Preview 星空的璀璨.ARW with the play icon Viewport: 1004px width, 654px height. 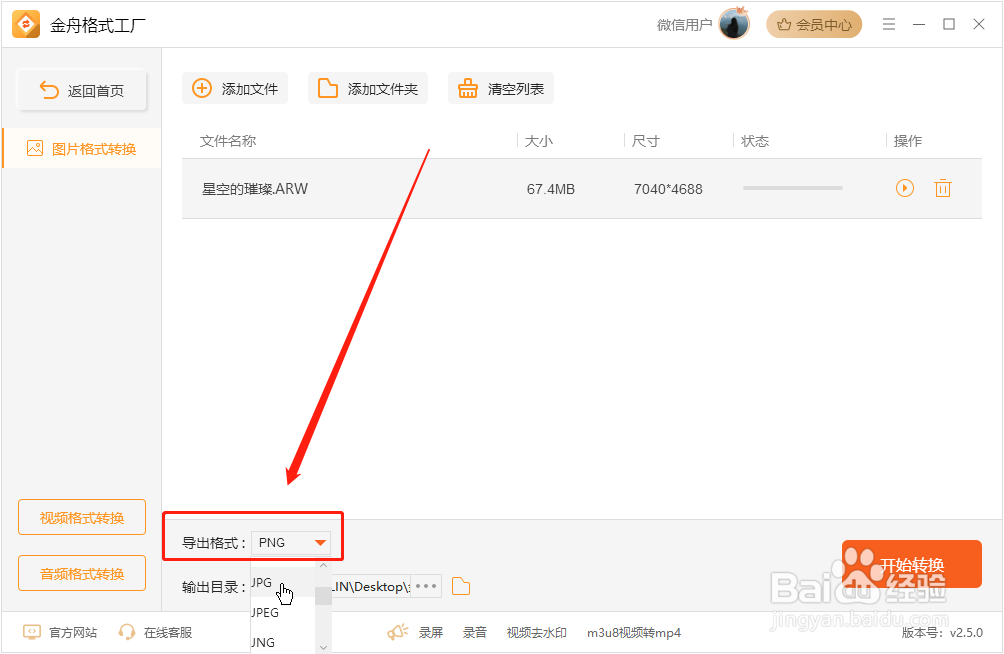click(x=904, y=188)
